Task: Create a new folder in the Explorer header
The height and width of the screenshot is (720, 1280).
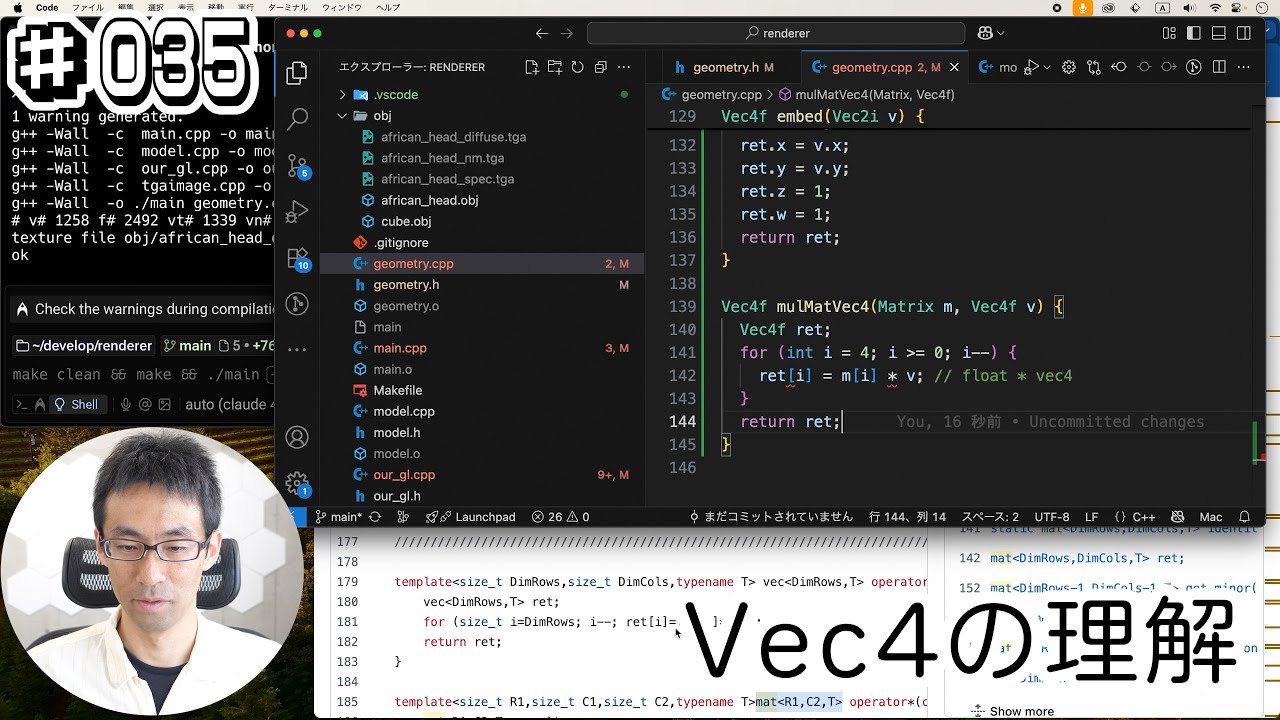Action: pyautogui.click(x=555, y=67)
